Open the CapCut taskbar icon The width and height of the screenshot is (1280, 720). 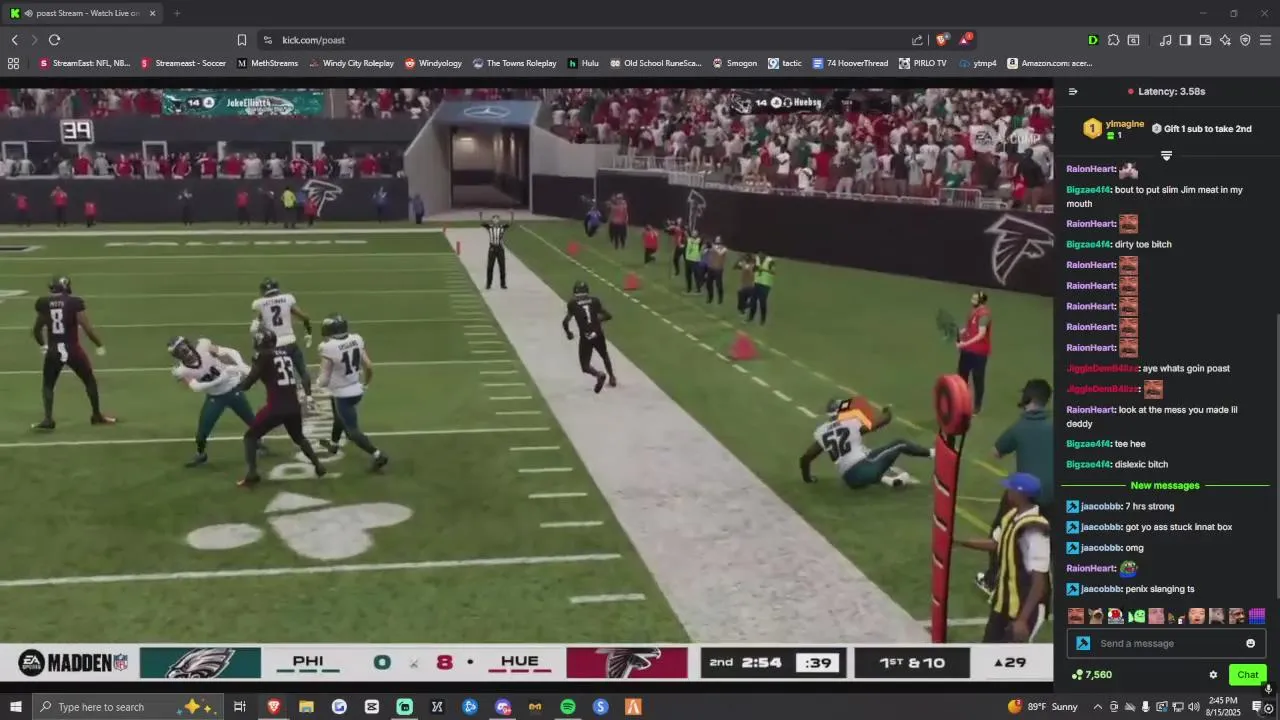click(x=372, y=707)
